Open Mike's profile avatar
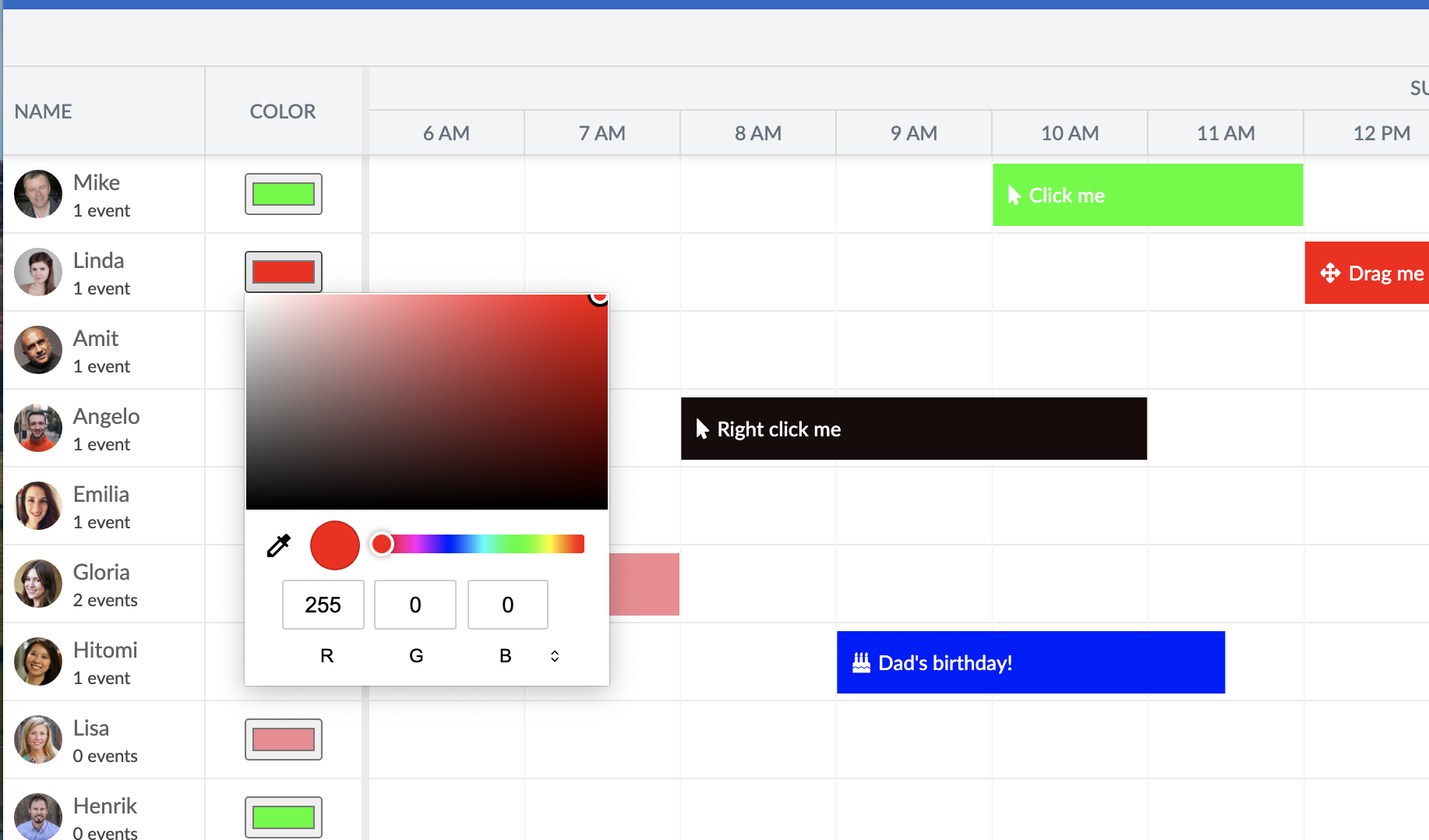Image resolution: width=1429 pixels, height=840 pixels. point(37,194)
